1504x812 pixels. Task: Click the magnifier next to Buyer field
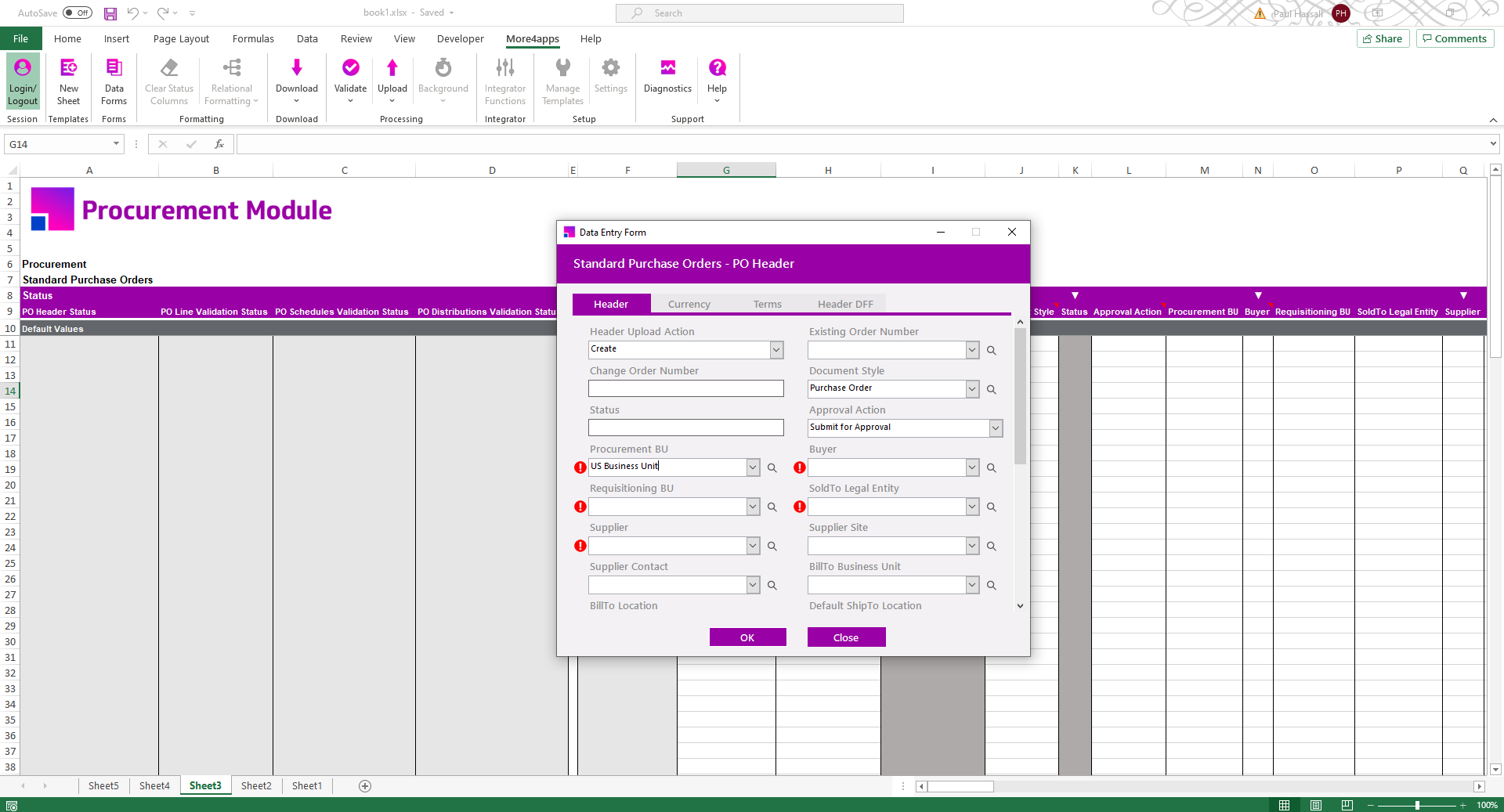(x=991, y=468)
